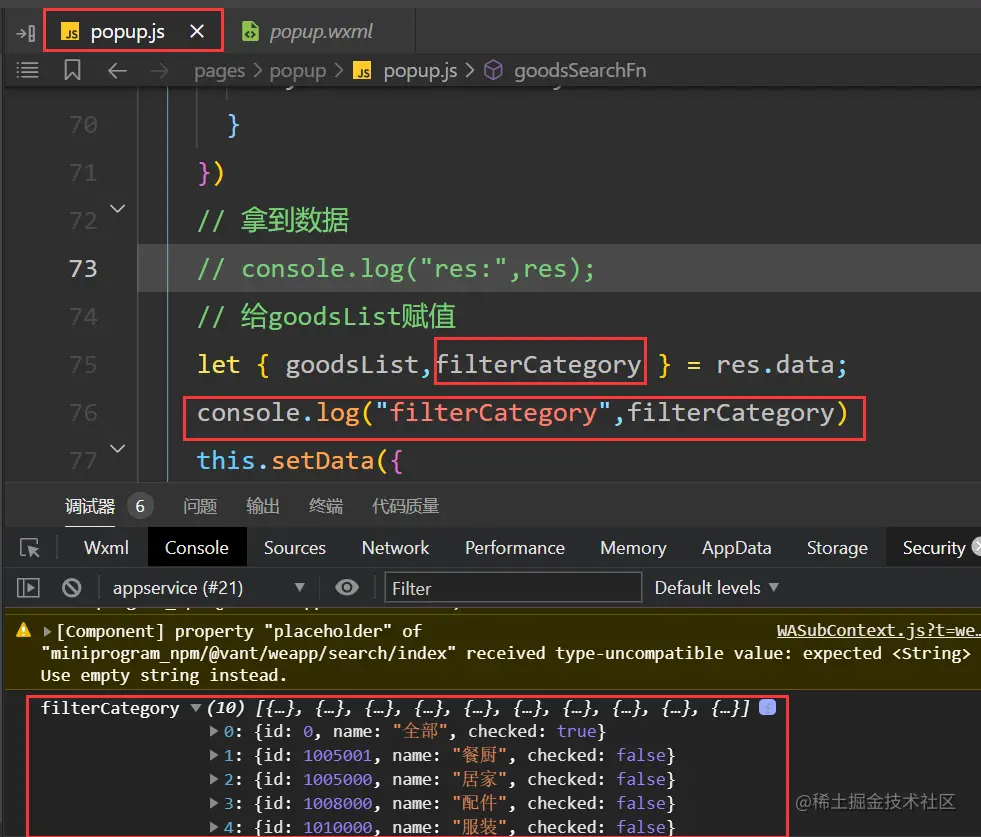Image resolution: width=981 pixels, height=837 pixels.
Task: Open the 代码质量 code quality tab
Action: tap(405, 506)
